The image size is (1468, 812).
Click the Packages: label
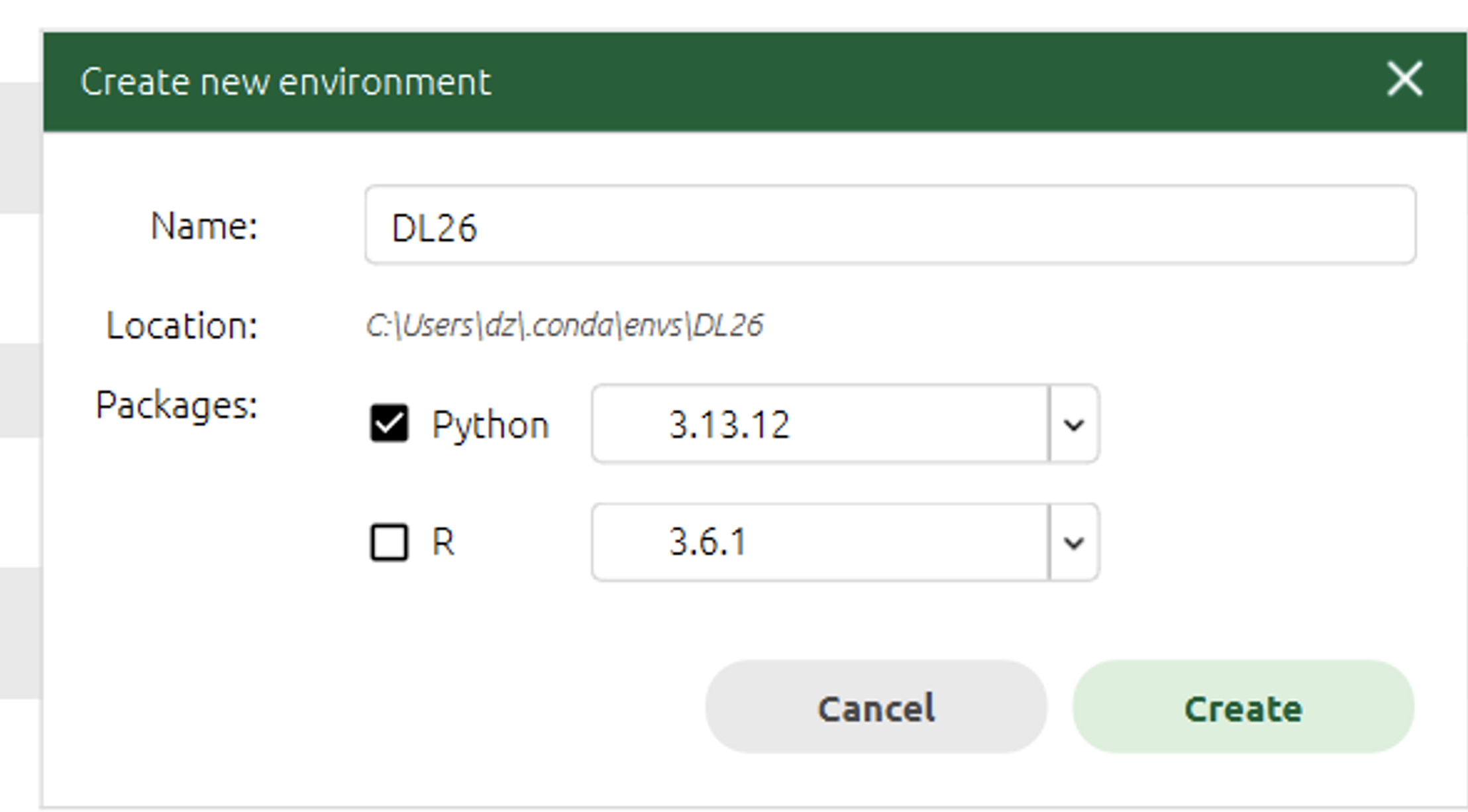pos(176,405)
